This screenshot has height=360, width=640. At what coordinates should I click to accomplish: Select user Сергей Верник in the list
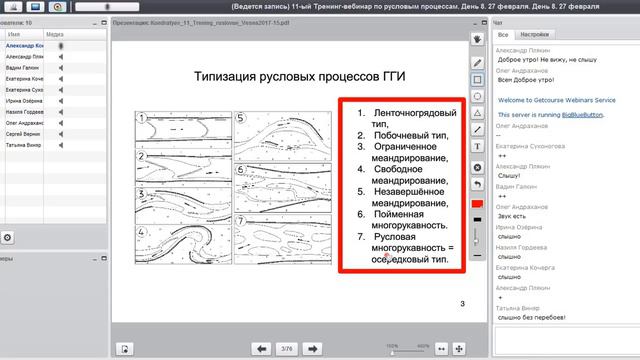coord(23,134)
